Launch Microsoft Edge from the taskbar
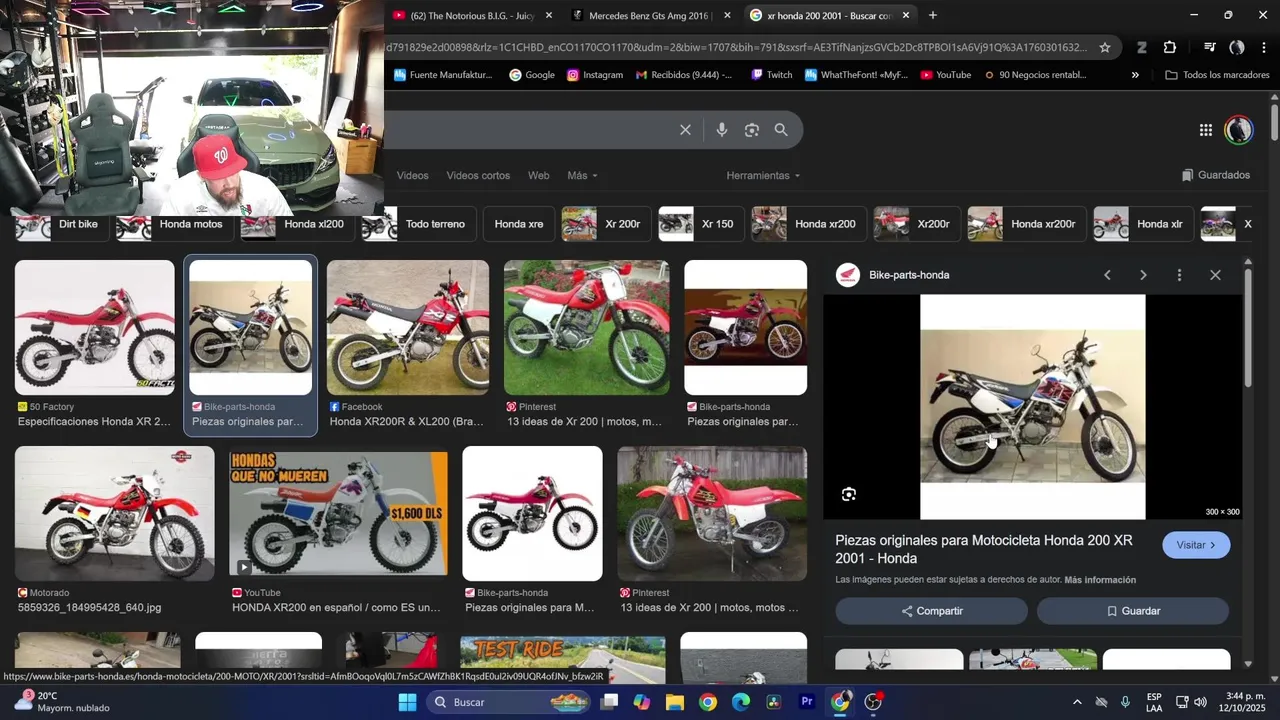Image resolution: width=1280 pixels, height=720 pixels. (741, 702)
